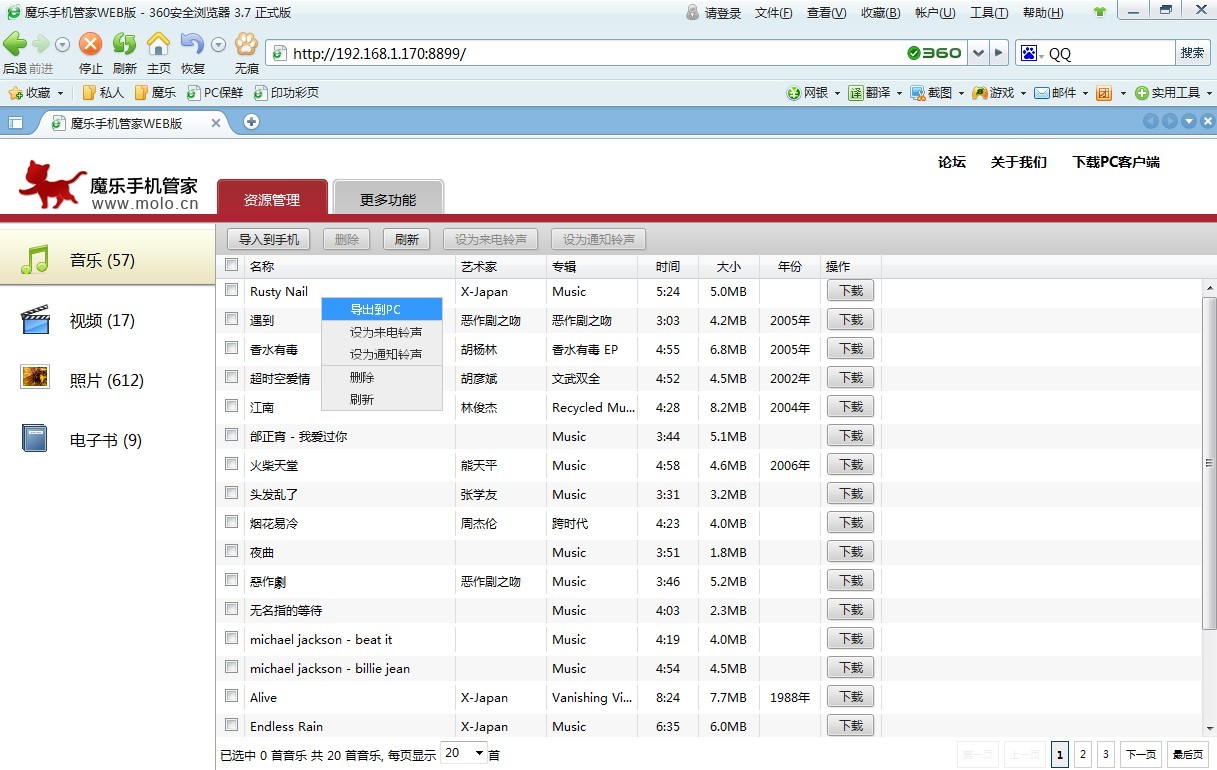Open the items-per-page 20 dropdown
Screen dimensions: 1217x770
tap(464, 753)
